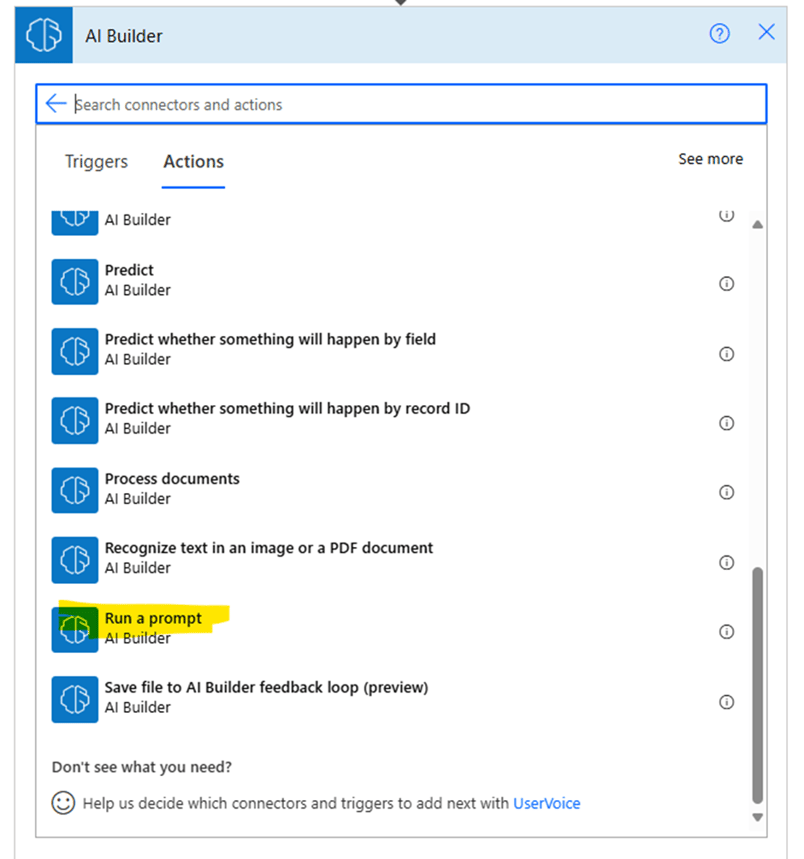This screenshot has height=859, width=804.
Task: Click the AI Builder brain logo in header
Action: pos(44,35)
